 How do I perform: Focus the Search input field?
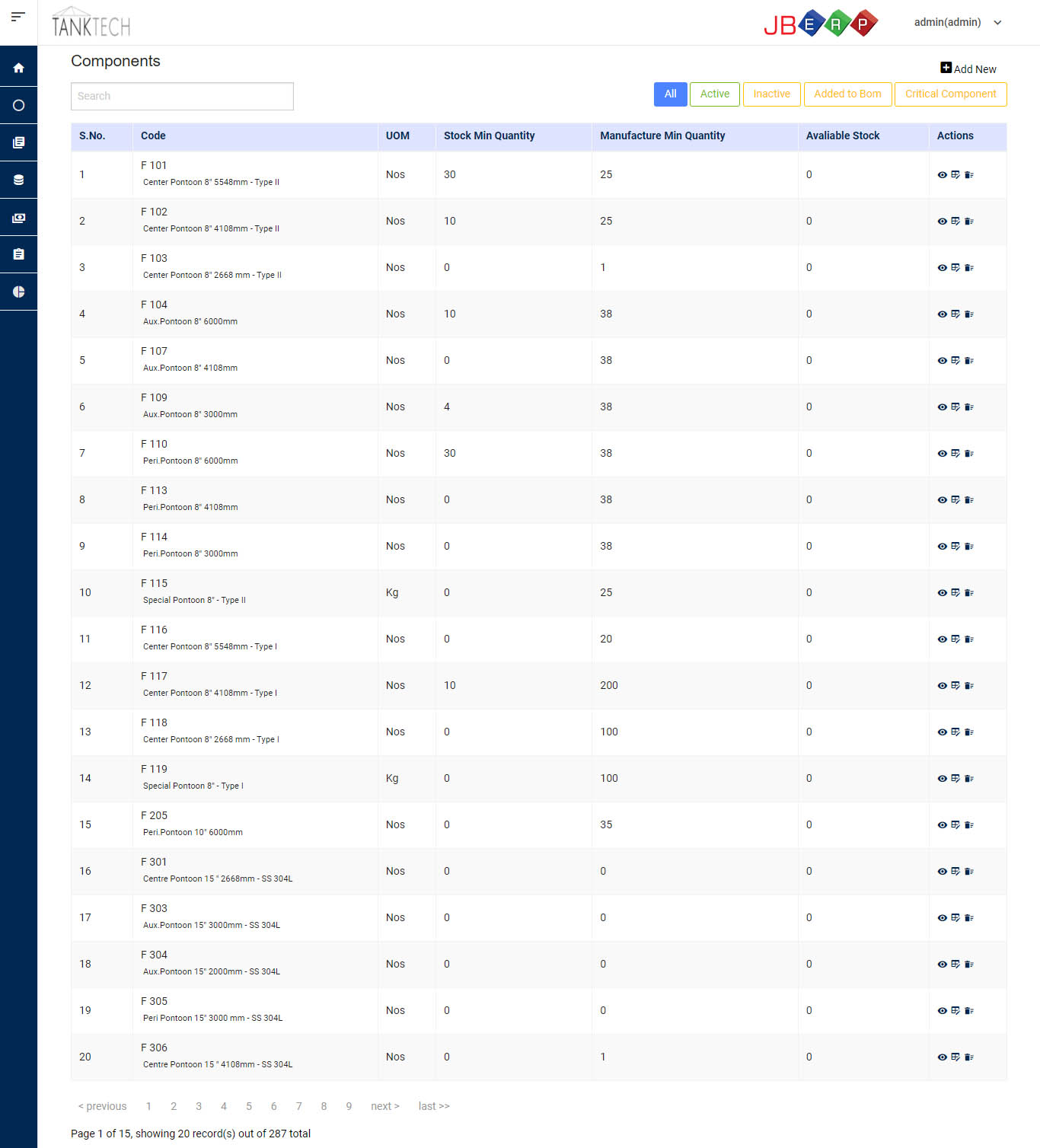coord(182,96)
